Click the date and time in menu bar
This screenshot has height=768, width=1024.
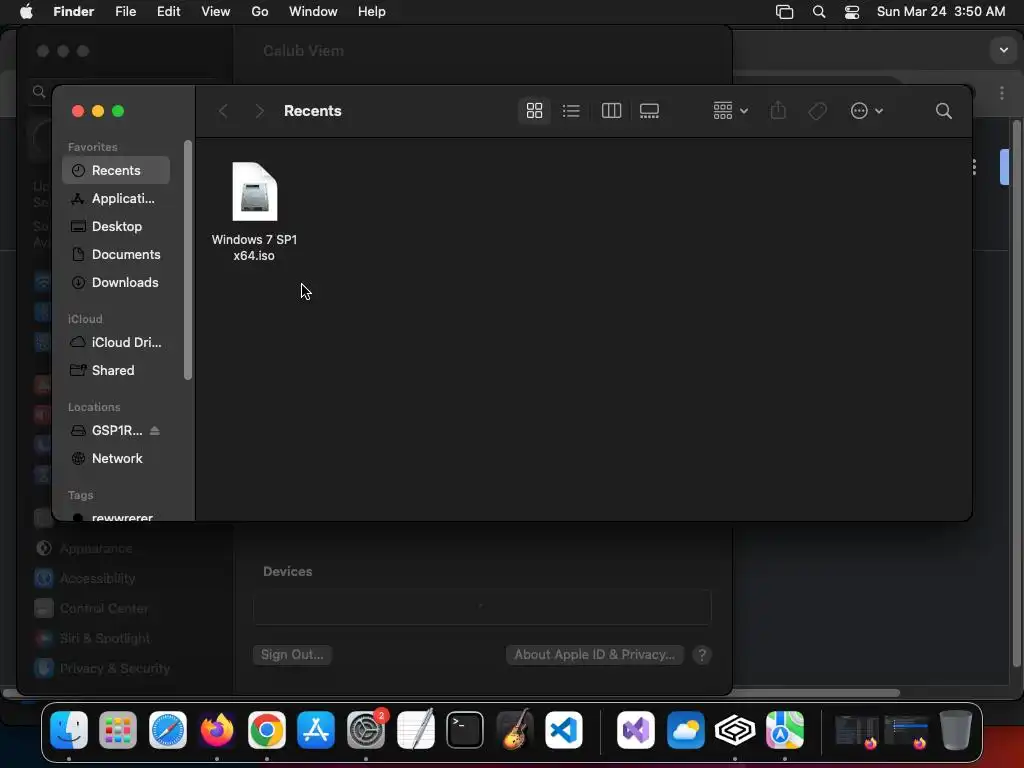940,12
